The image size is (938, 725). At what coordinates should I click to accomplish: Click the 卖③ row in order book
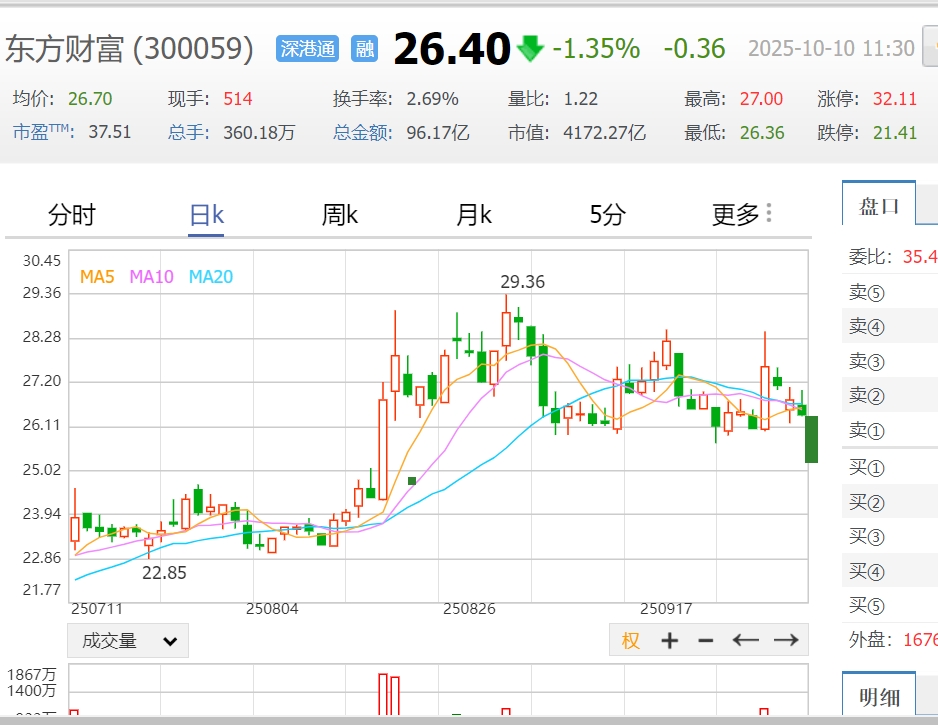890,361
